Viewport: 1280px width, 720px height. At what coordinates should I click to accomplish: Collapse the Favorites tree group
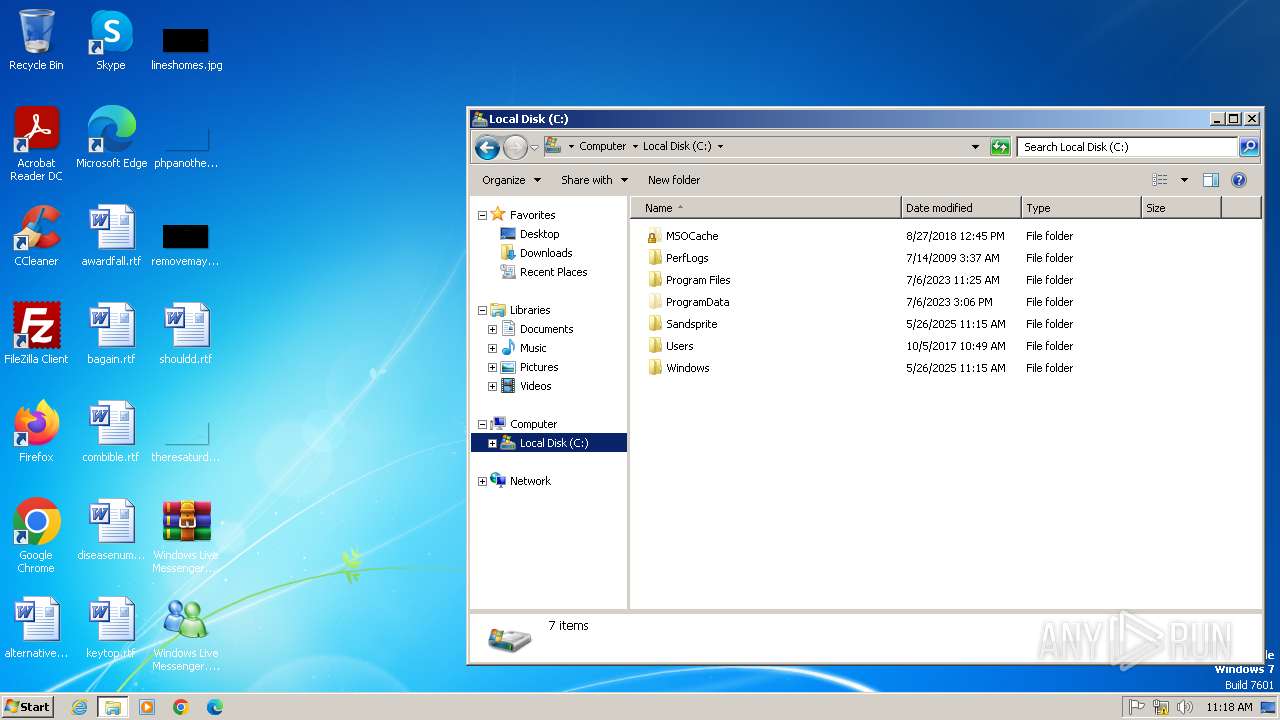pyautogui.click(x=482, y=215)
